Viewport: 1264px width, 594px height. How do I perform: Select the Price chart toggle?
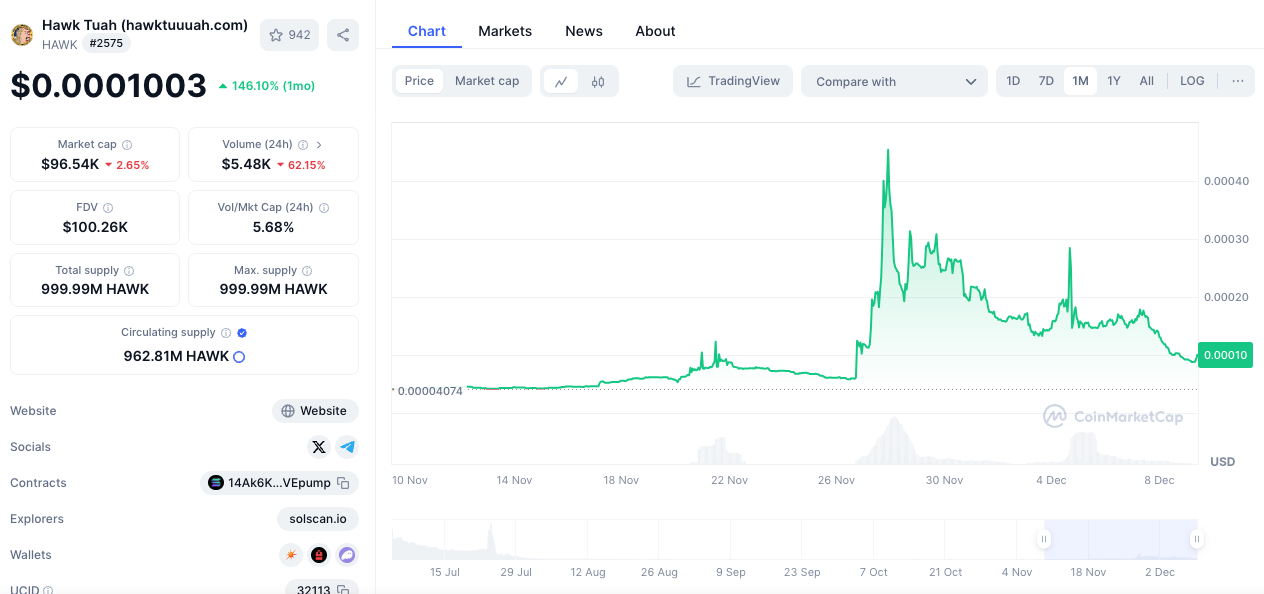click(x=419, y=81)
